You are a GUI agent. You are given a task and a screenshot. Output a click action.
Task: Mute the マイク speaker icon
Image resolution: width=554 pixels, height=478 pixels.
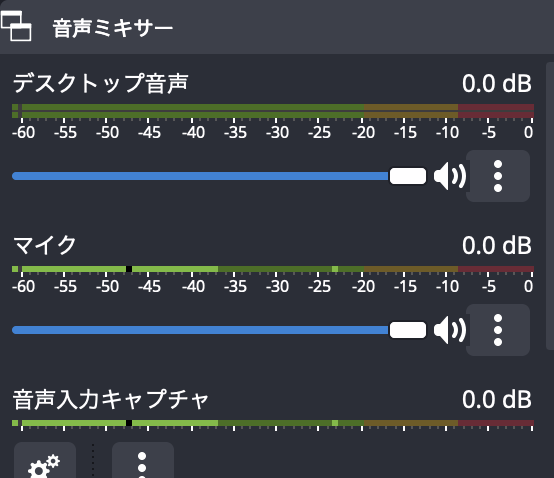point(450,330)
